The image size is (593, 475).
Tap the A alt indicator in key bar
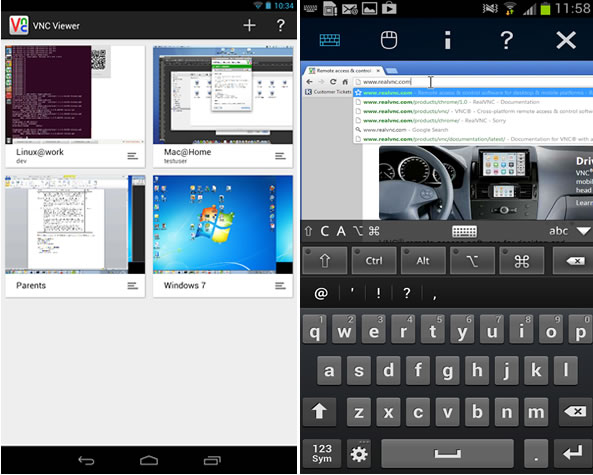(x=341, y=231)
